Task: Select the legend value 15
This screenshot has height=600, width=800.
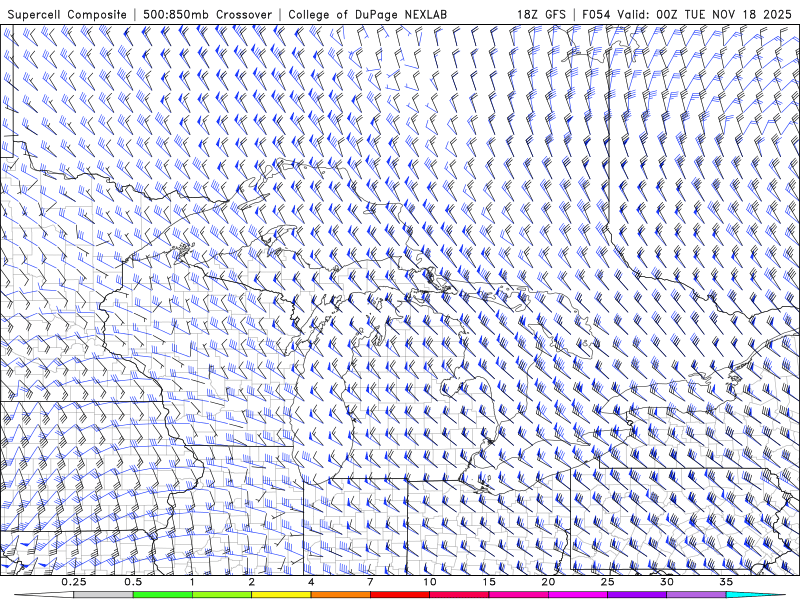Action: [x=489, y=582]
